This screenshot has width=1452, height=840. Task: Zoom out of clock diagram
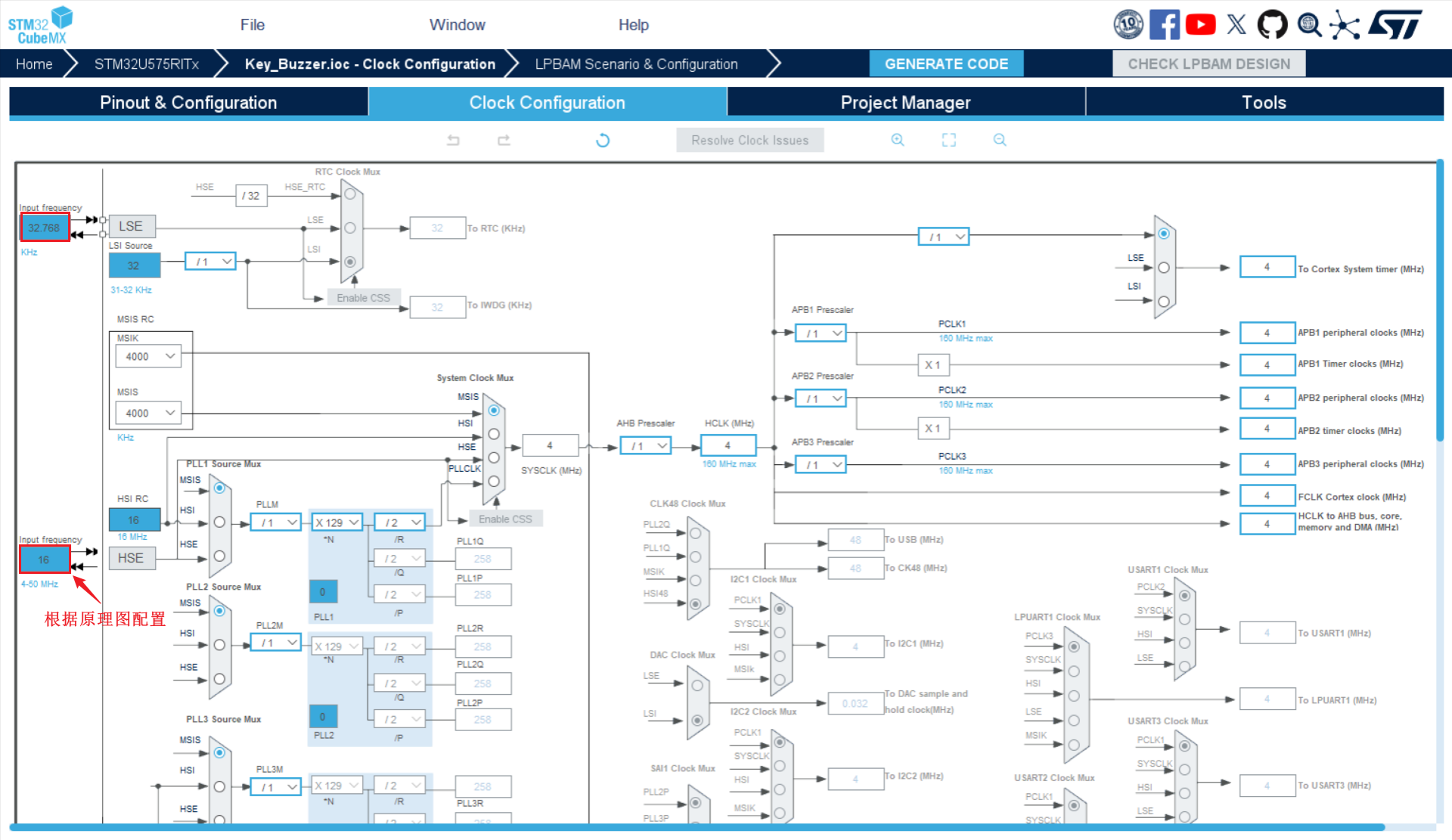(1000, 140)
